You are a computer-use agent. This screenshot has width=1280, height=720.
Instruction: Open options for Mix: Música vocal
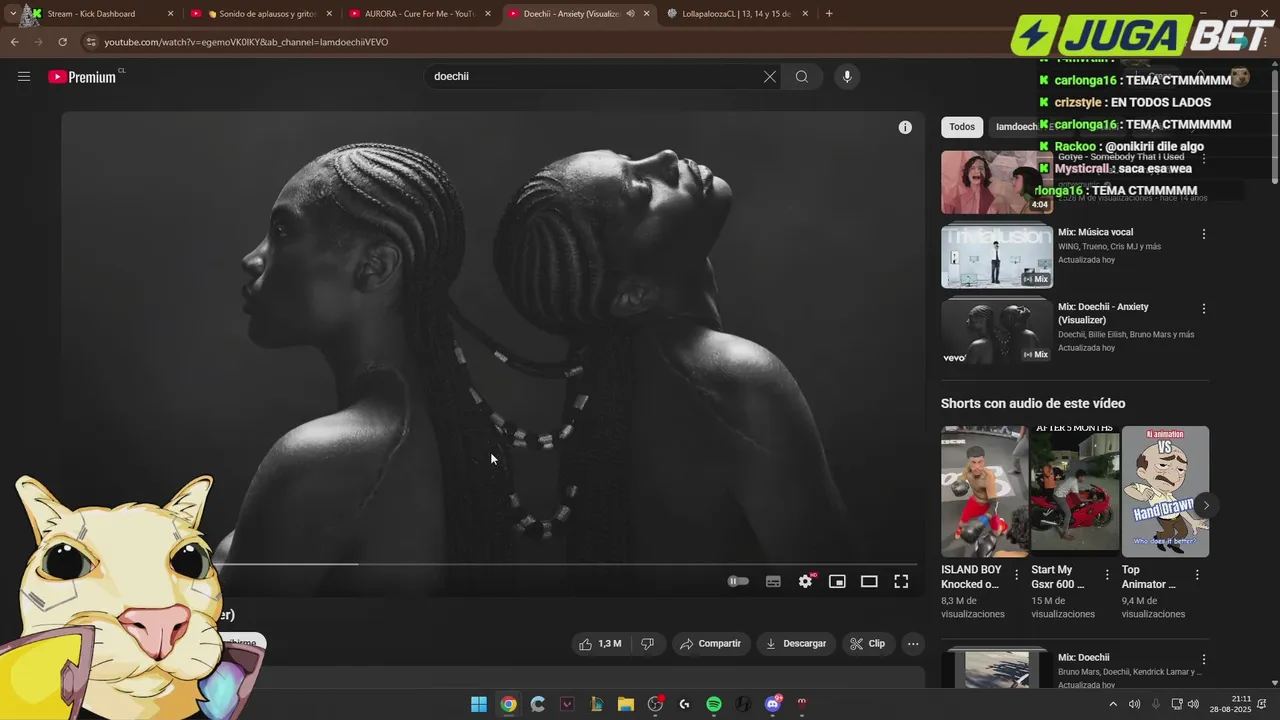coord(1204,234)
